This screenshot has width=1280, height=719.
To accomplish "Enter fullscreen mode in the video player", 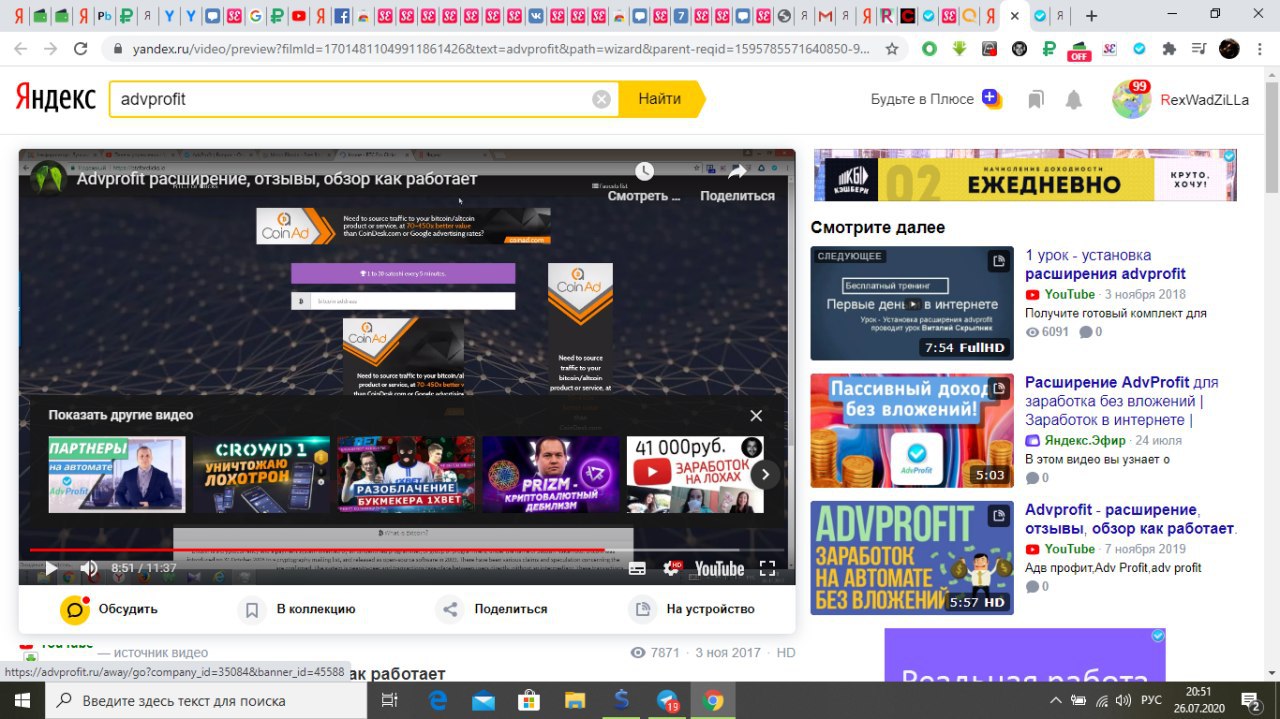I will pyautogui.click(x=768, y=569).
